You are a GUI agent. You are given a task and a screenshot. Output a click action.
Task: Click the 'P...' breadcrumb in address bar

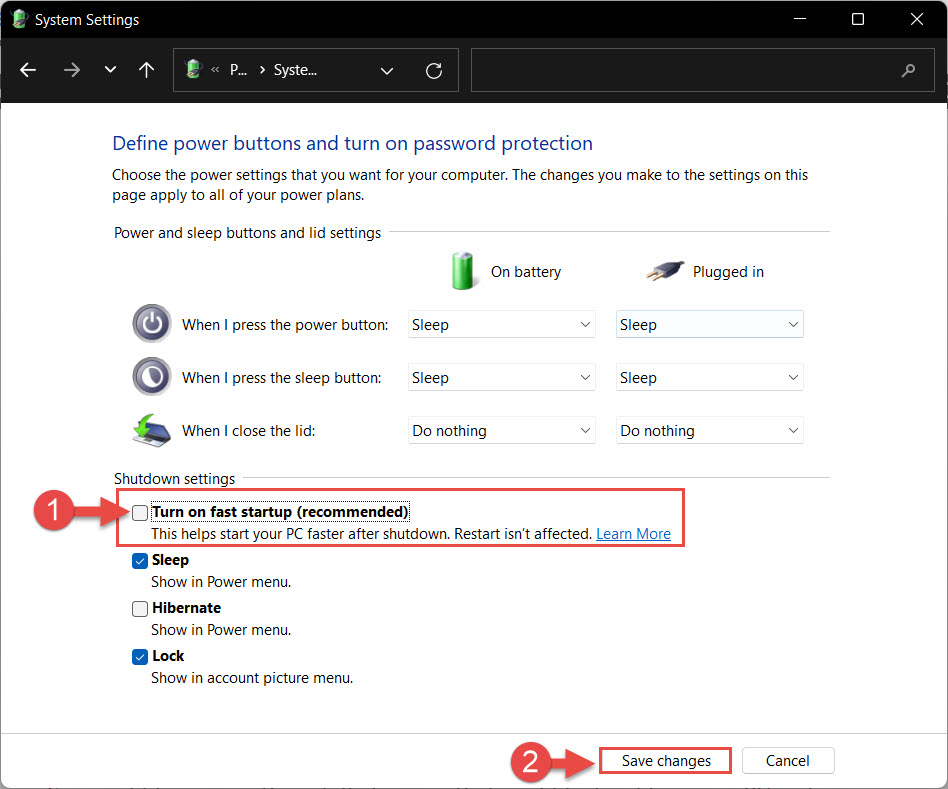[x=238, y=70]
